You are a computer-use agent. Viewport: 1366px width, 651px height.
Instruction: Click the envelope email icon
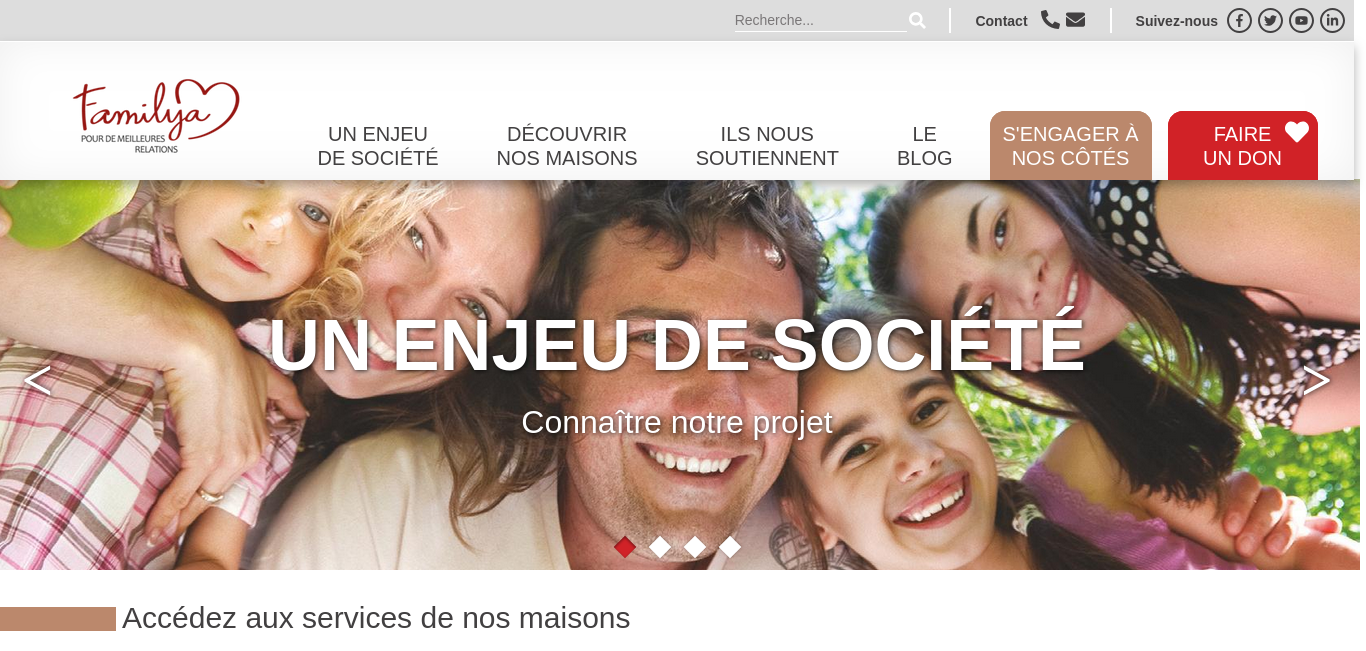1075,19
